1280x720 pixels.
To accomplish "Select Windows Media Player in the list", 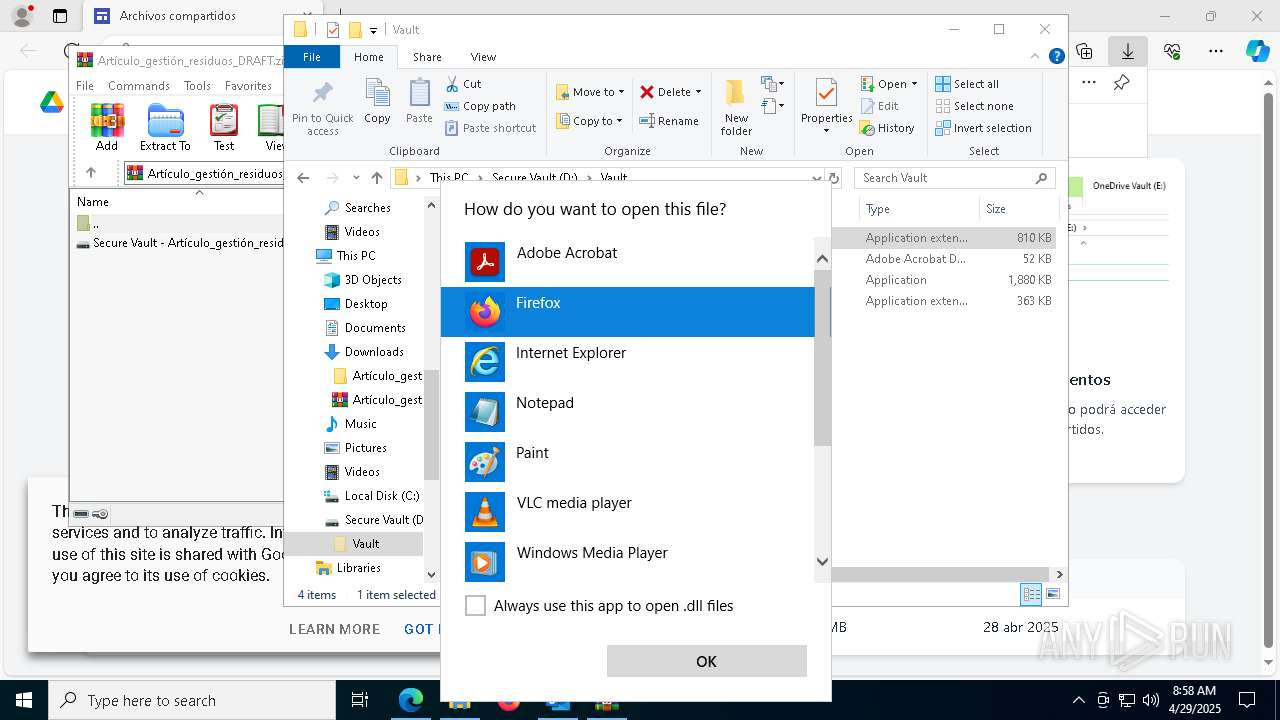I will [x=627, y=562].
